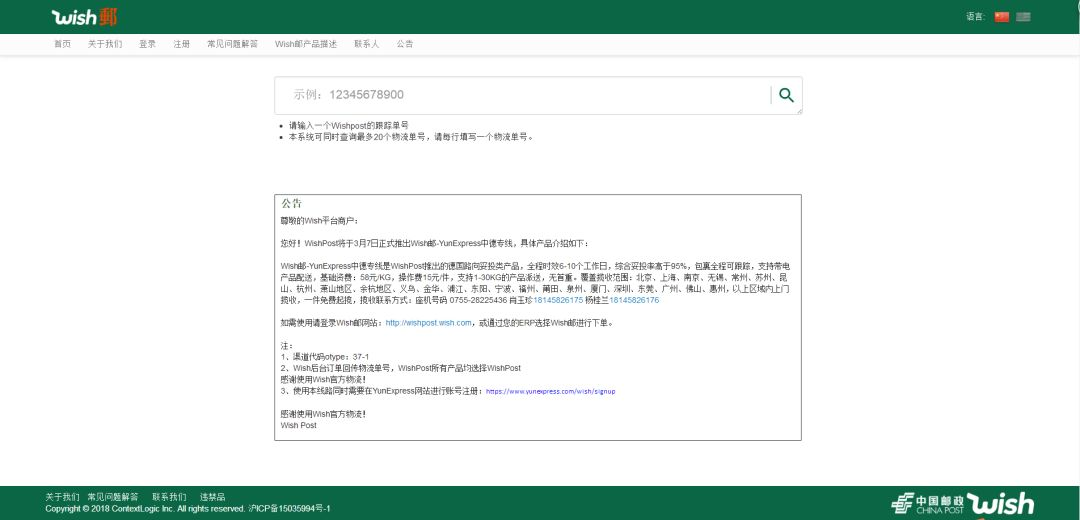Click phone number link after 肖玉珍

[558, 300]
